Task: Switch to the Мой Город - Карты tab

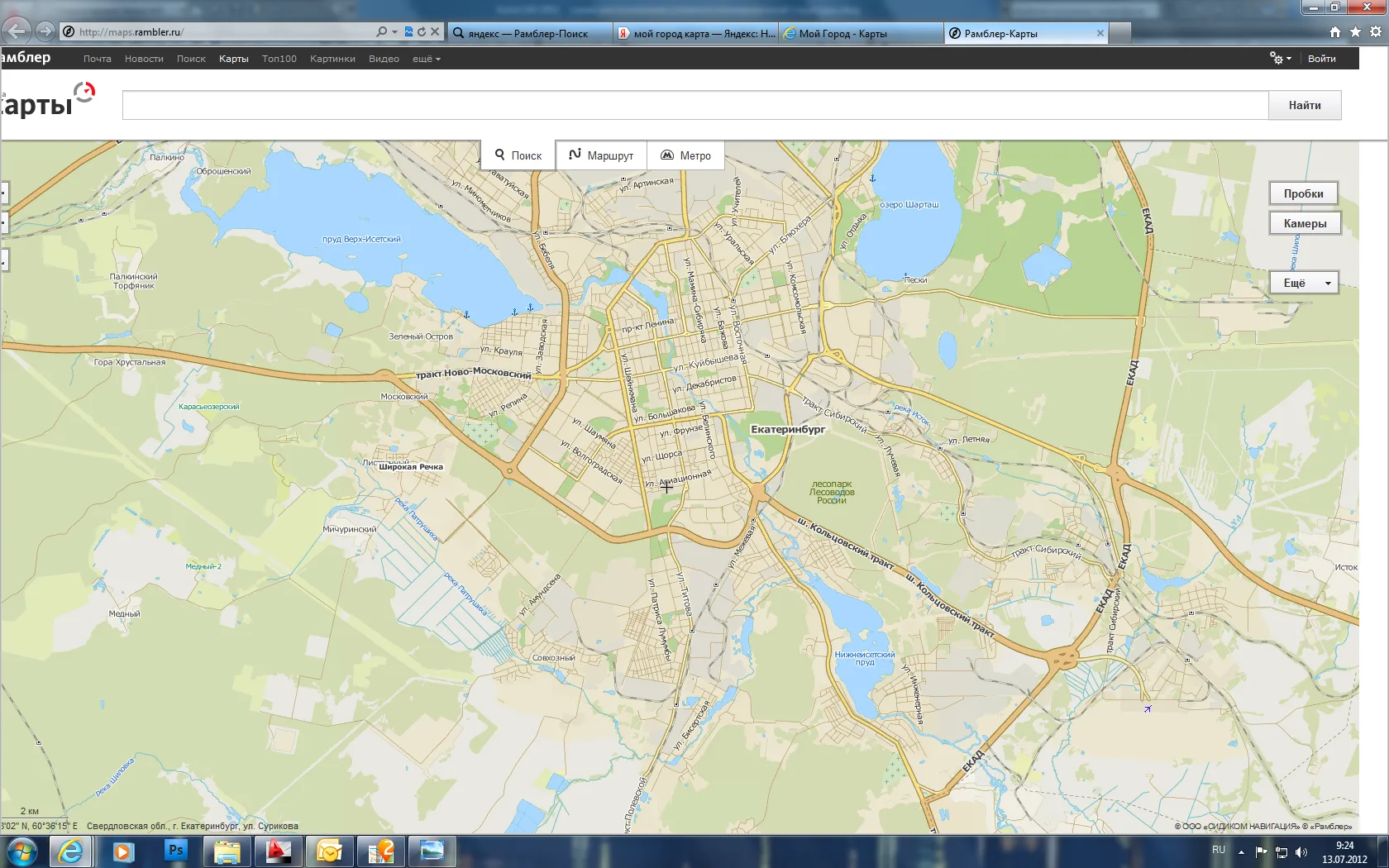Action: point(860,34)
